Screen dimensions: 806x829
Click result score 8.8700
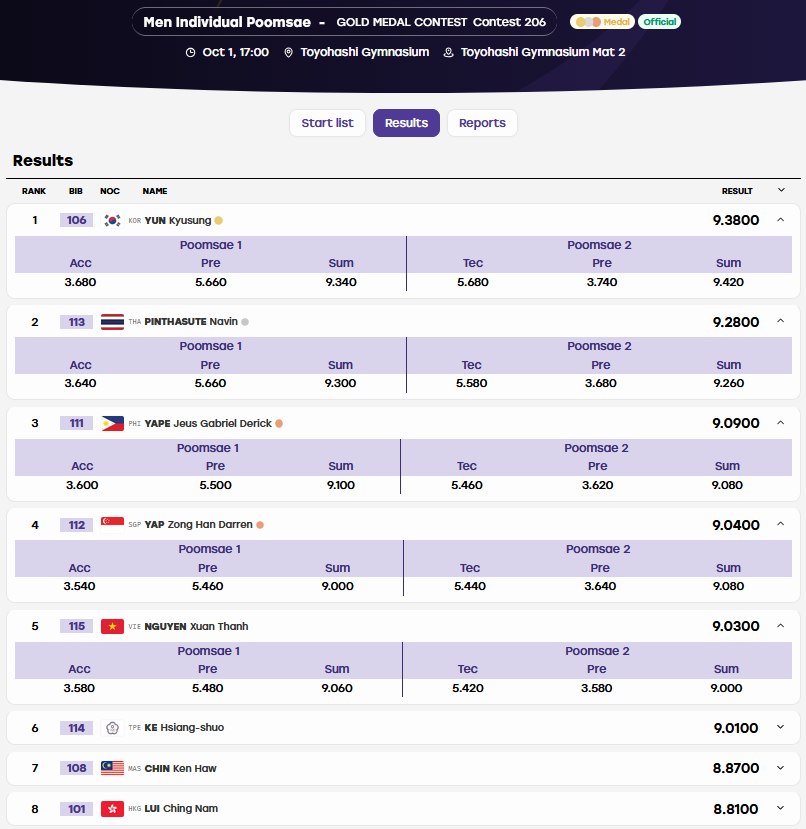coord(736,768)
